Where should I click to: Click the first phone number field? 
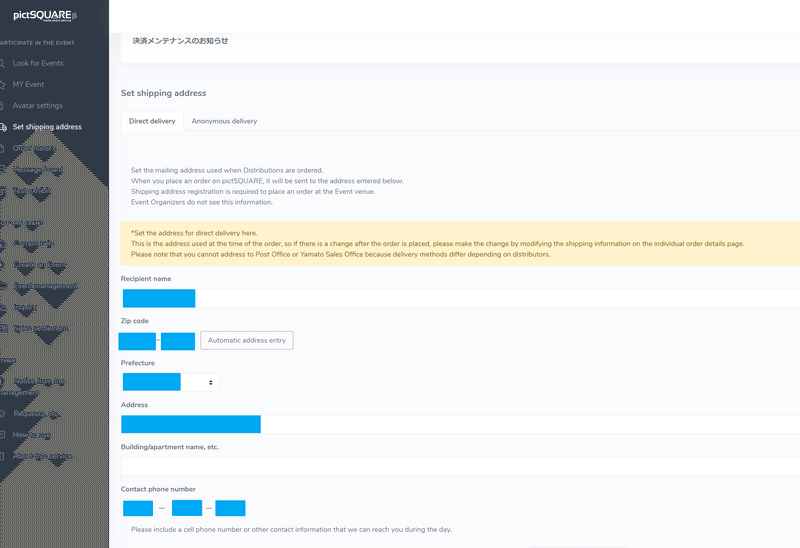pyautogui.click(x=138, y=508)
